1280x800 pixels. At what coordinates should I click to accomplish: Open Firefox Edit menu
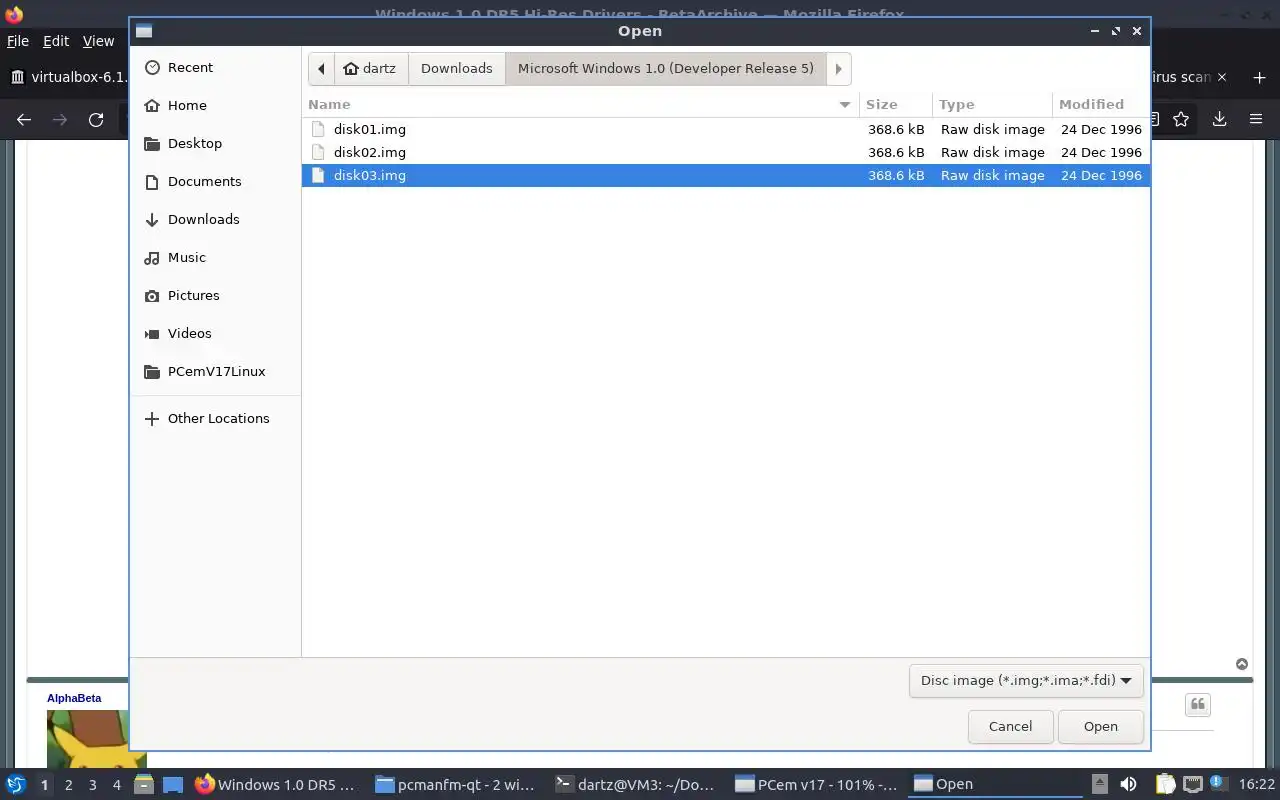(56, 41)
